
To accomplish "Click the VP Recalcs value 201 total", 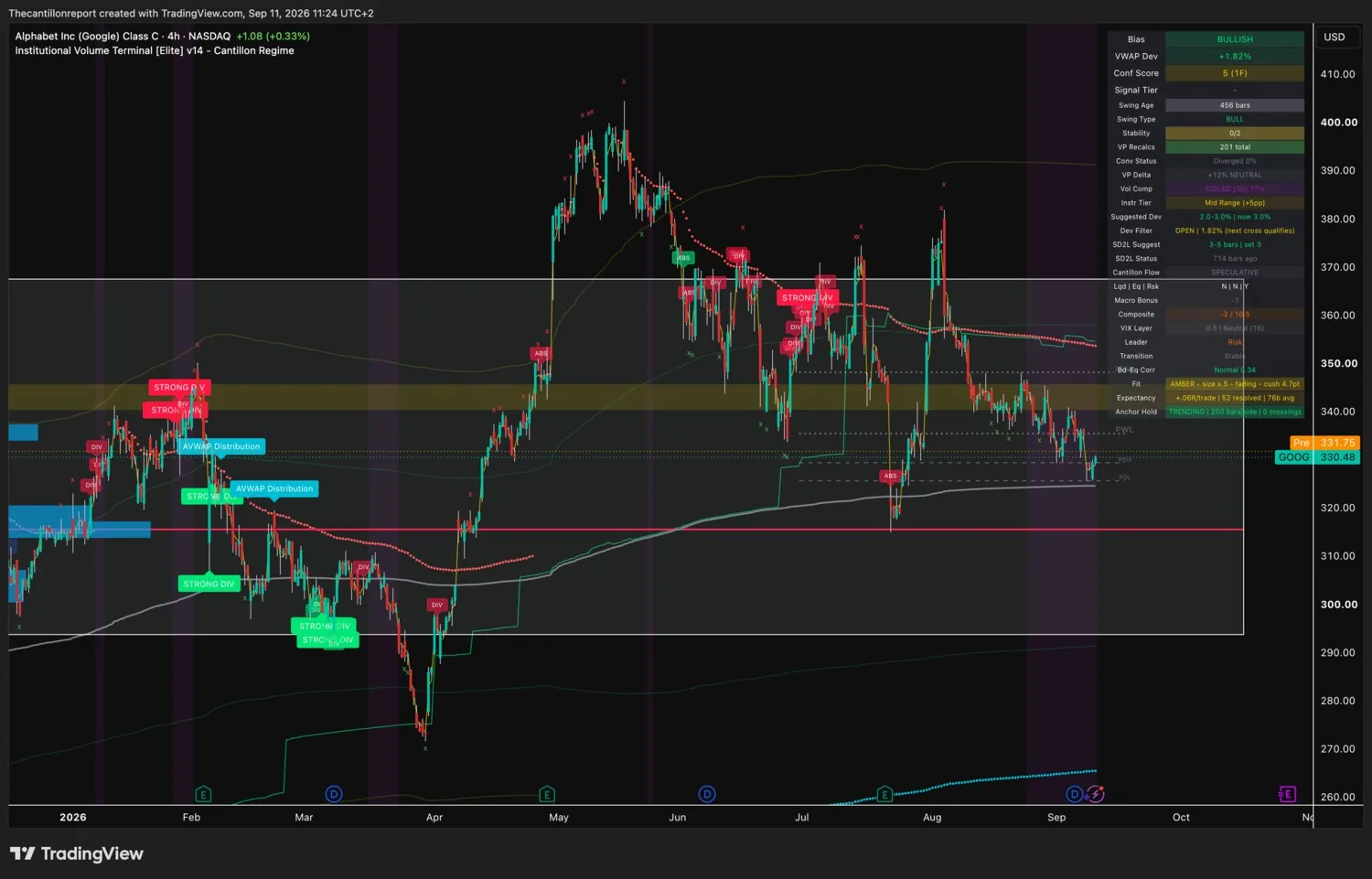I will [x=1235, y=147].
